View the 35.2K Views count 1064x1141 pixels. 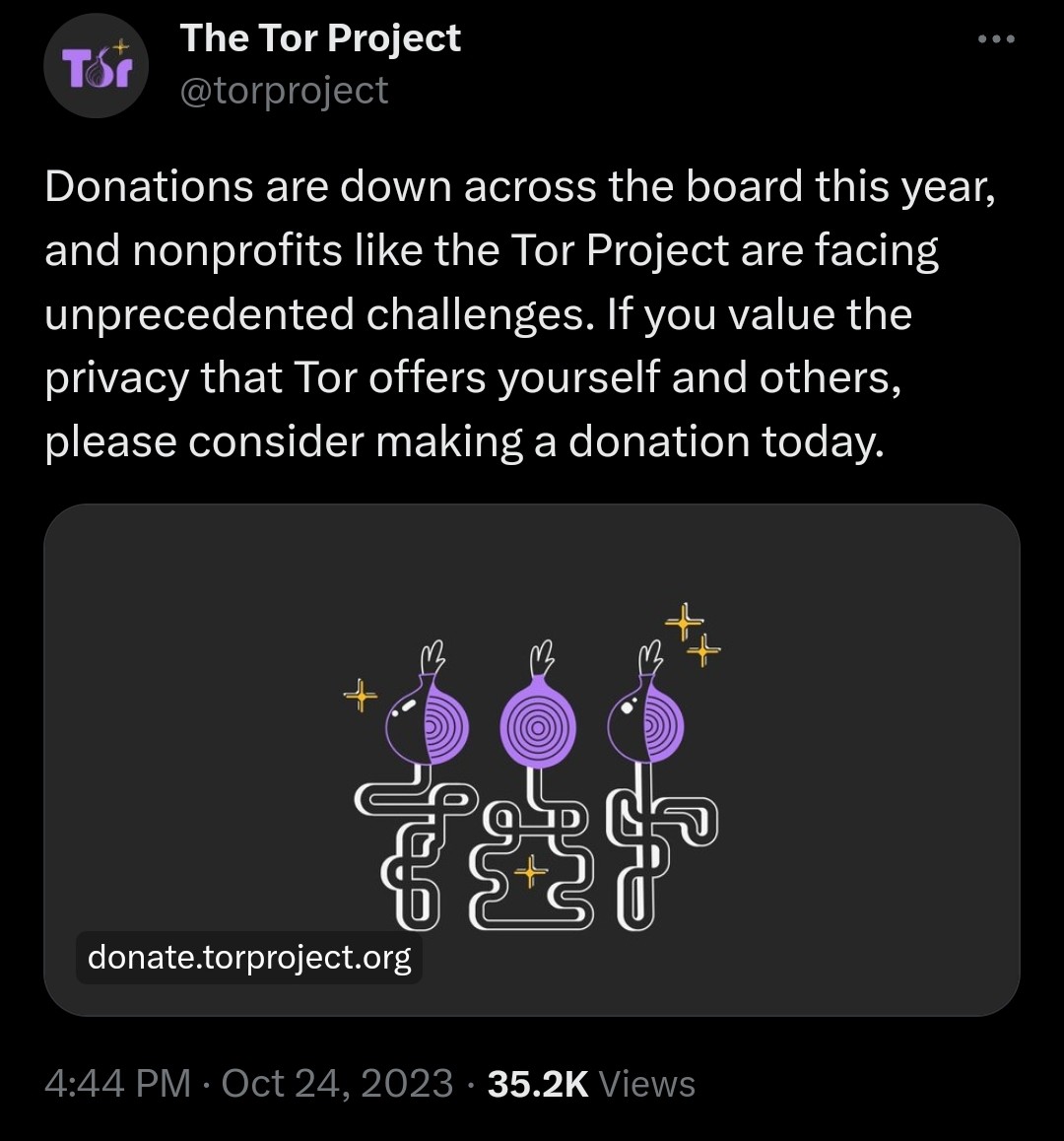[591, 1084]
